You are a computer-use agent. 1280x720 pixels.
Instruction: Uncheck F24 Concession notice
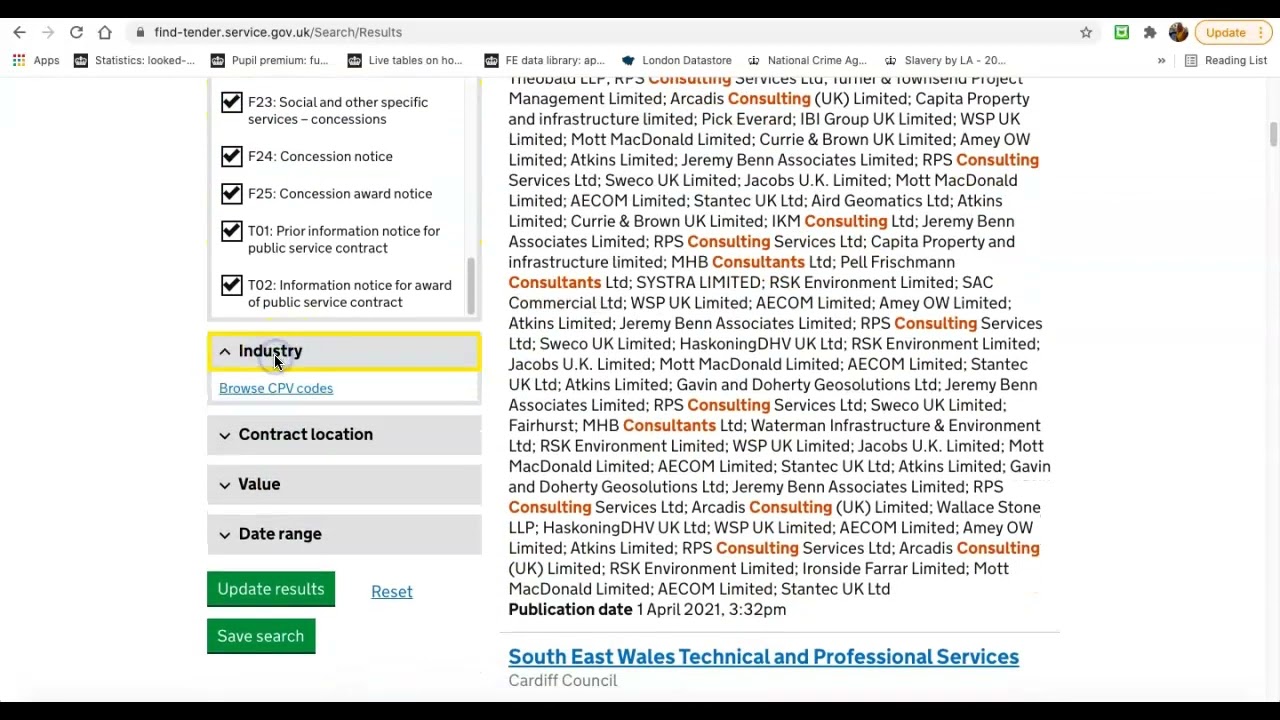(231, 156)
